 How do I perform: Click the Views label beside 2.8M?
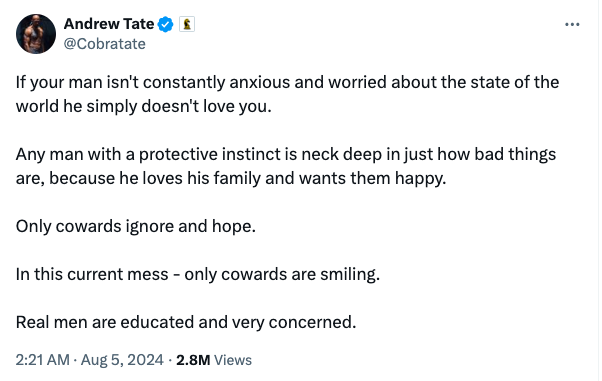coord(233,360)
